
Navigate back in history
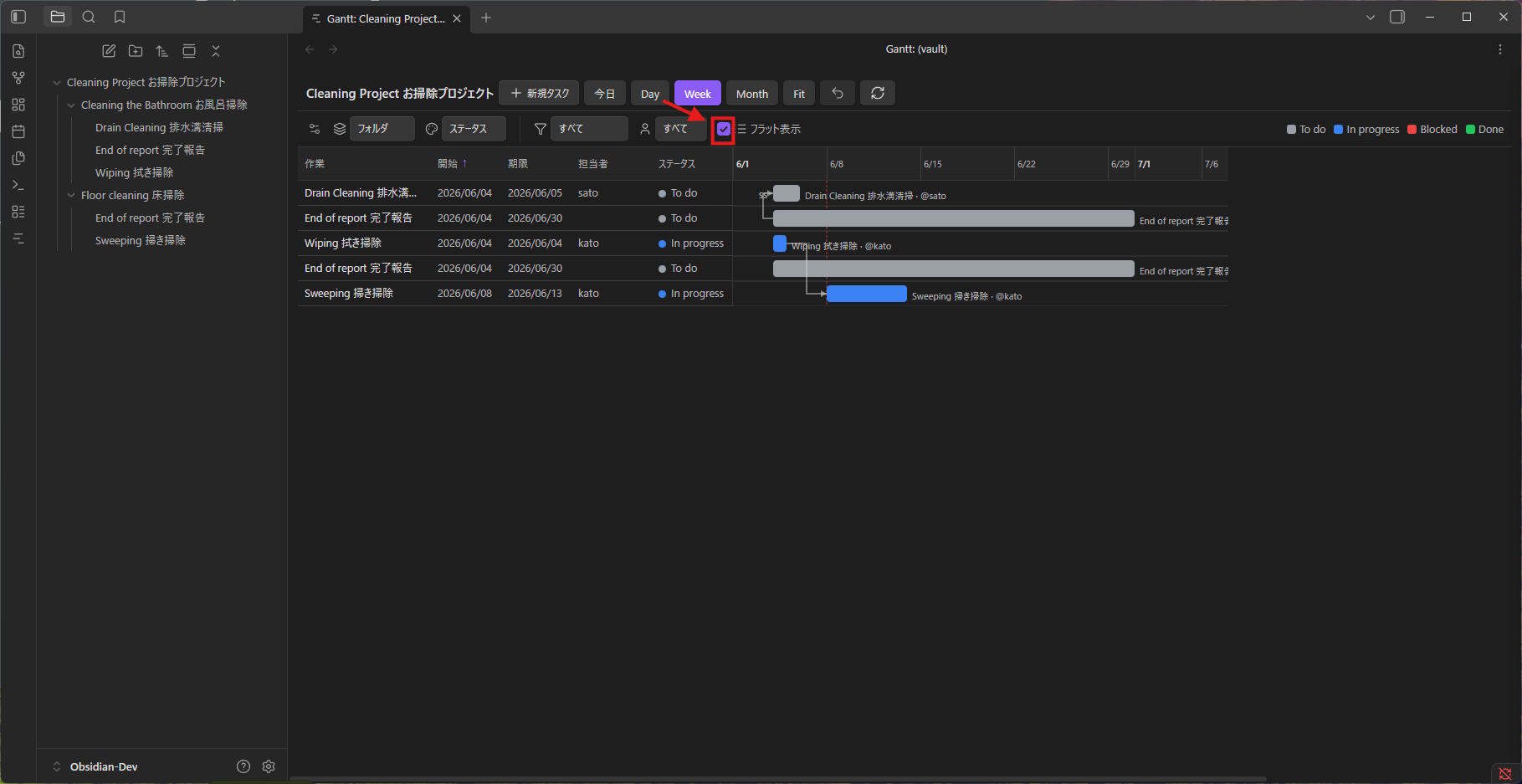coord(310,49)
